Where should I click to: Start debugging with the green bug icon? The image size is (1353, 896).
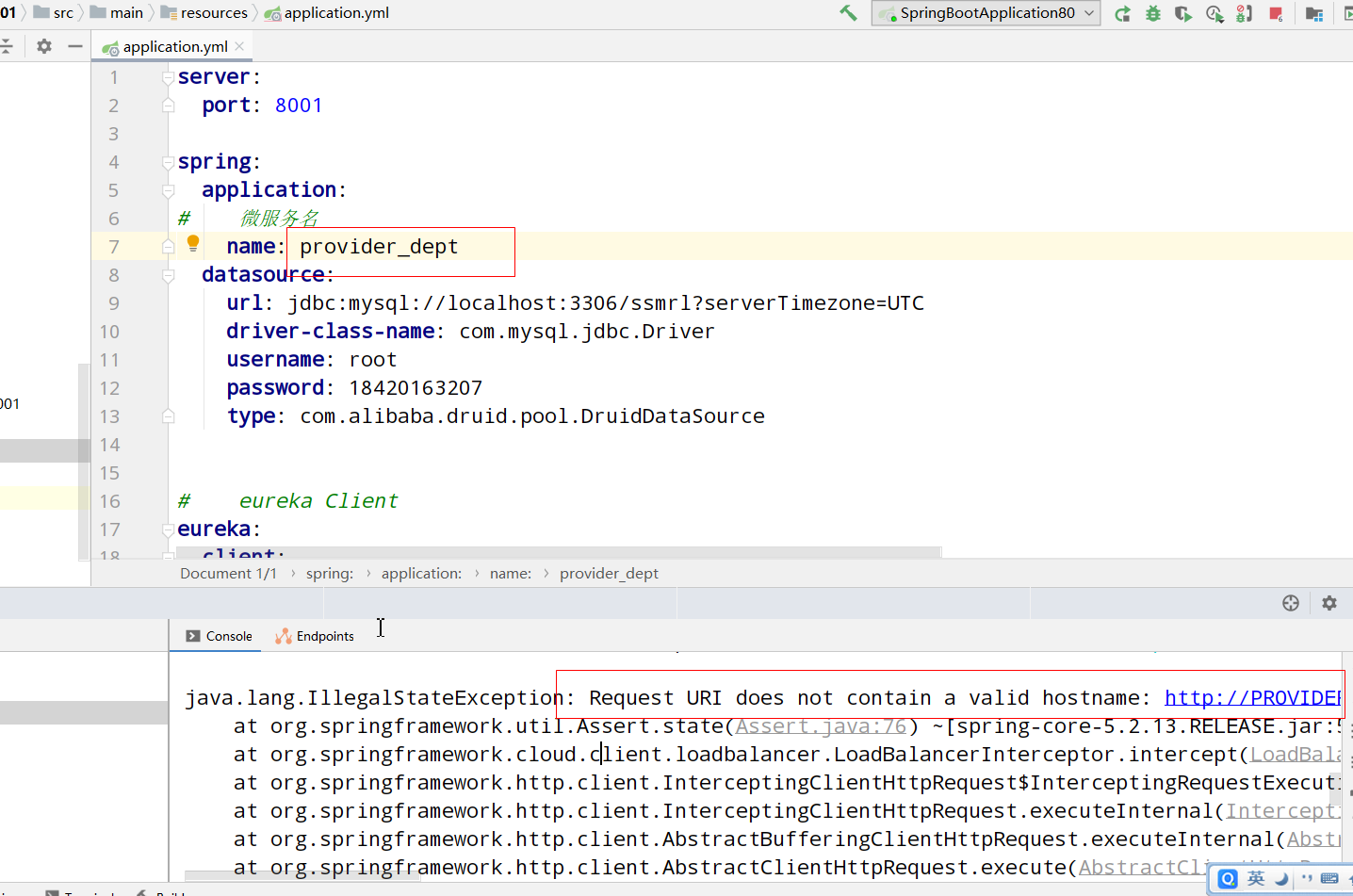[x=1152, y=13]
